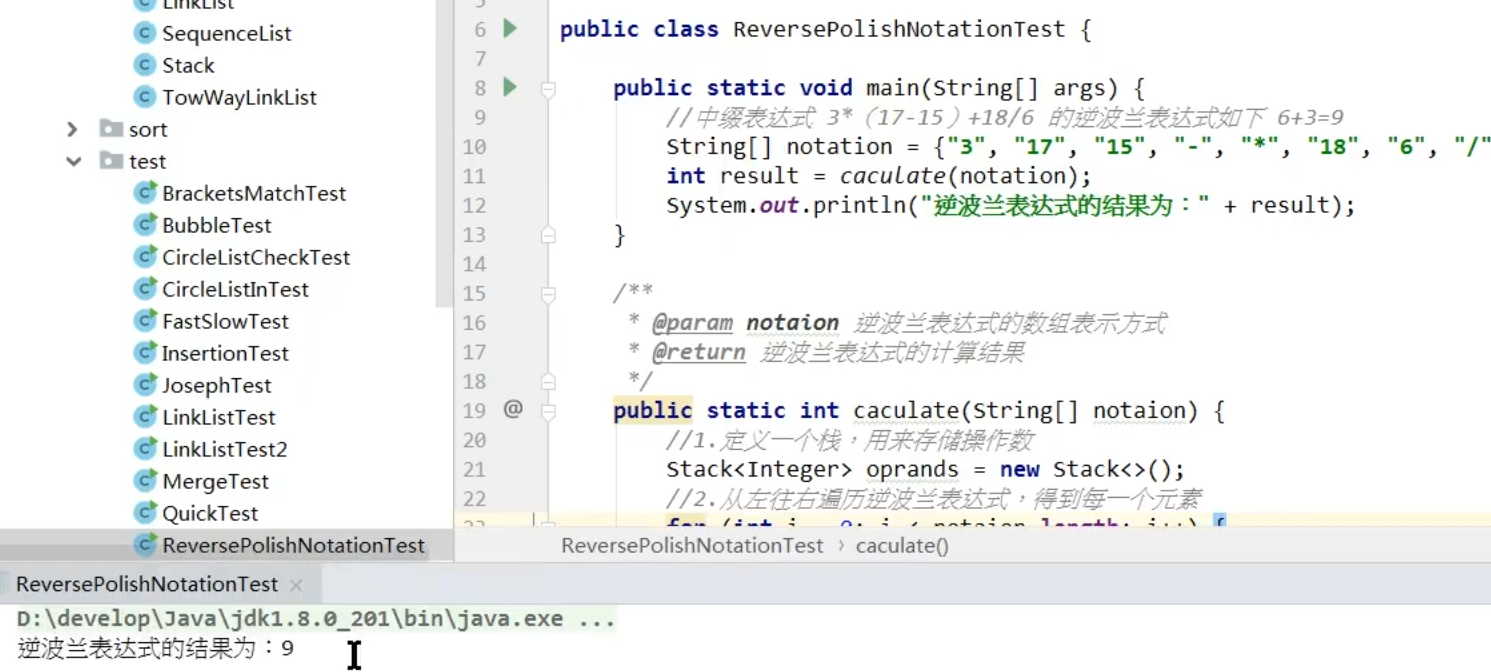Collapse the main method fold marker on line 8
This screenshot has width=1491, height=672.
[x=548, y=89]
